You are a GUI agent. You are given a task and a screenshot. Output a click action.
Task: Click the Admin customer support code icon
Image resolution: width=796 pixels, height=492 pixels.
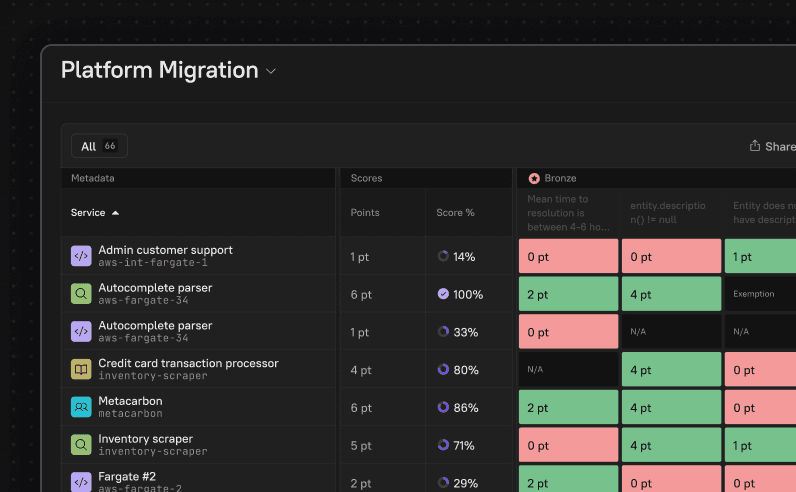[x=81, y=256]
